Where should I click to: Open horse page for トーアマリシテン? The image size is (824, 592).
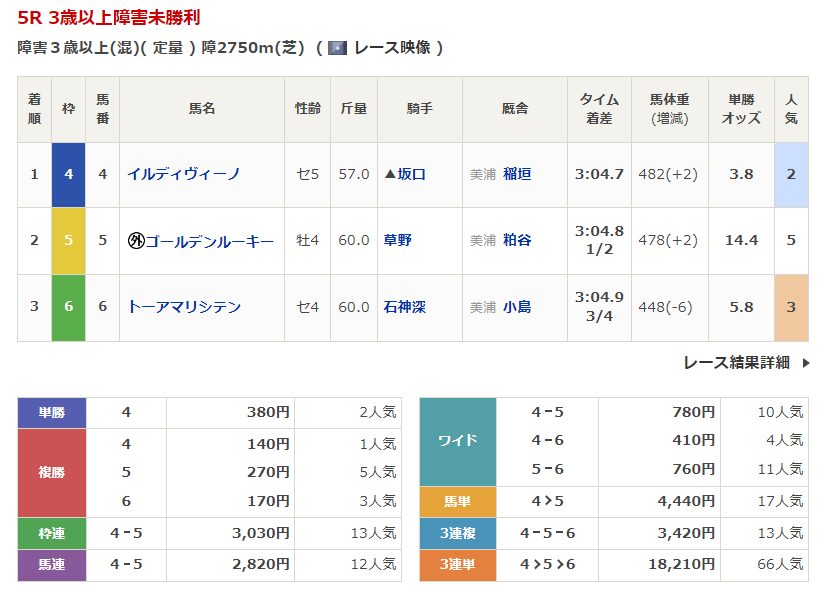[x=183, y=307]
